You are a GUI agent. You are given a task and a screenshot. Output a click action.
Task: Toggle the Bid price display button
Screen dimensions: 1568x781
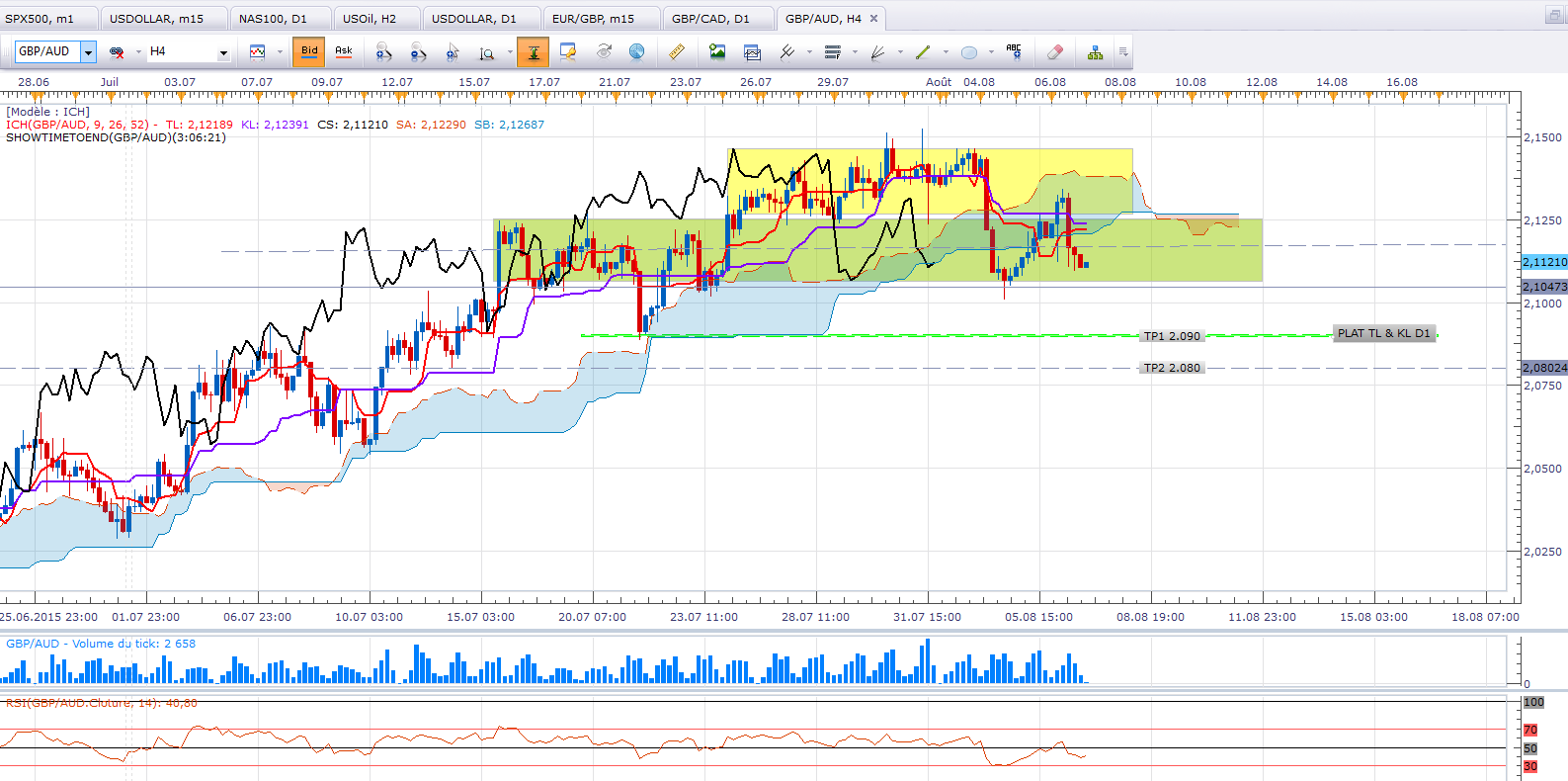(x=309, y=51)
